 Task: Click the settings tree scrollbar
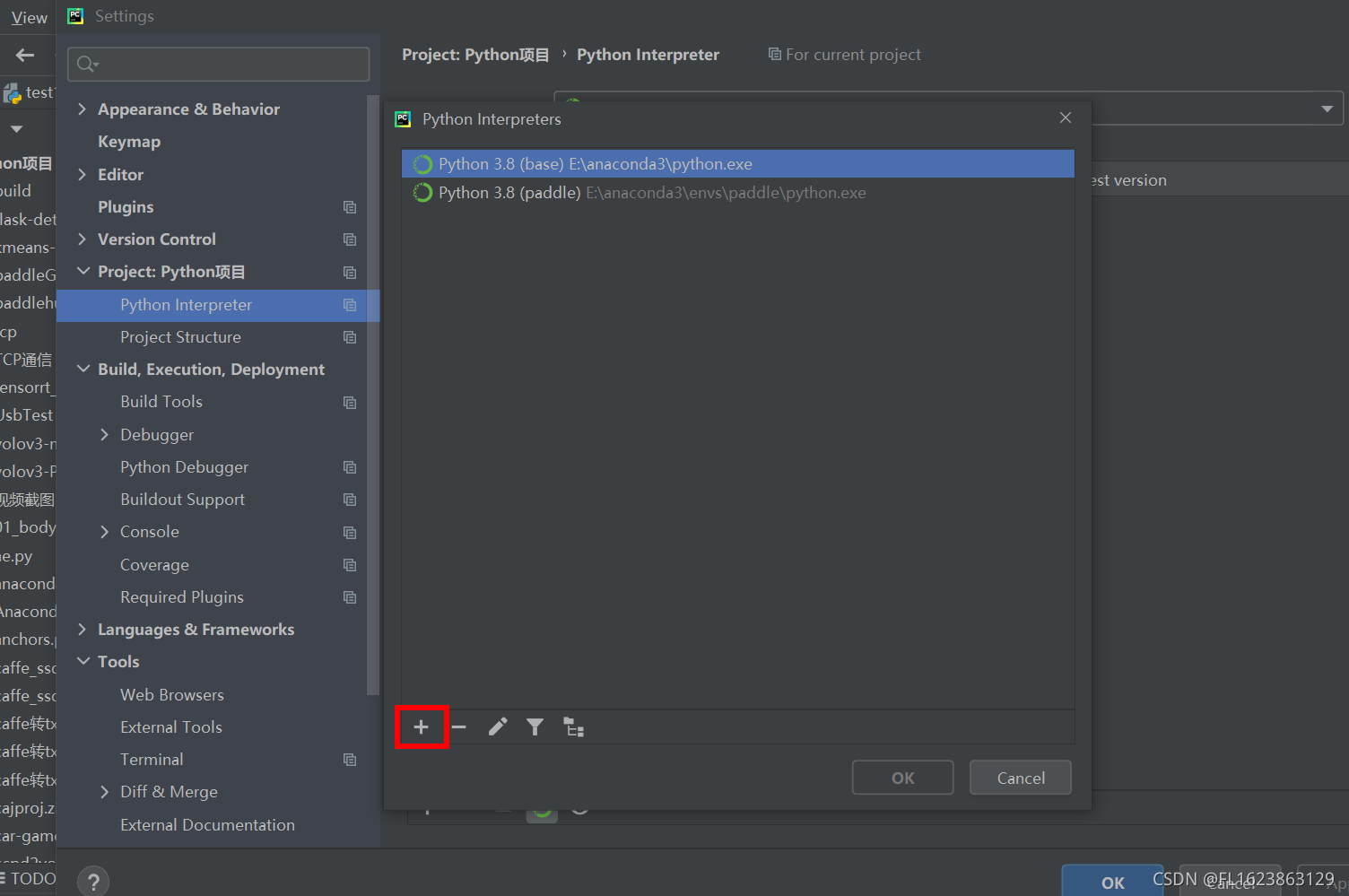point(373,395)
